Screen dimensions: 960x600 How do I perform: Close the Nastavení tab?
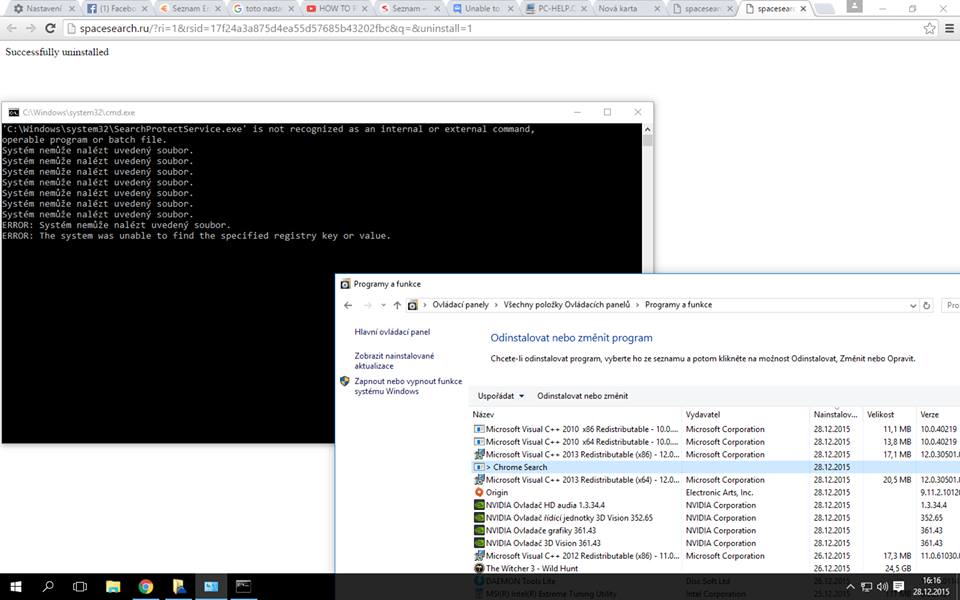click(x=71, y=9)
